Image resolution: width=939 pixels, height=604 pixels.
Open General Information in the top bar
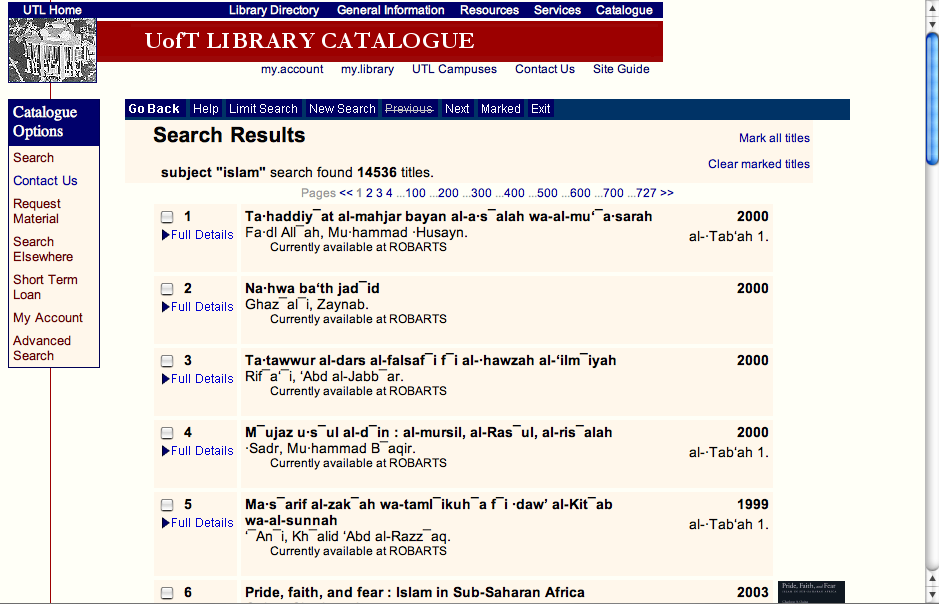tap(390, 10)
